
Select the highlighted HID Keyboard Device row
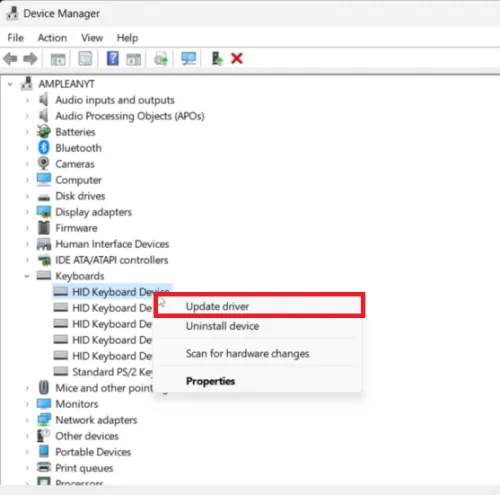coord(112,292)
